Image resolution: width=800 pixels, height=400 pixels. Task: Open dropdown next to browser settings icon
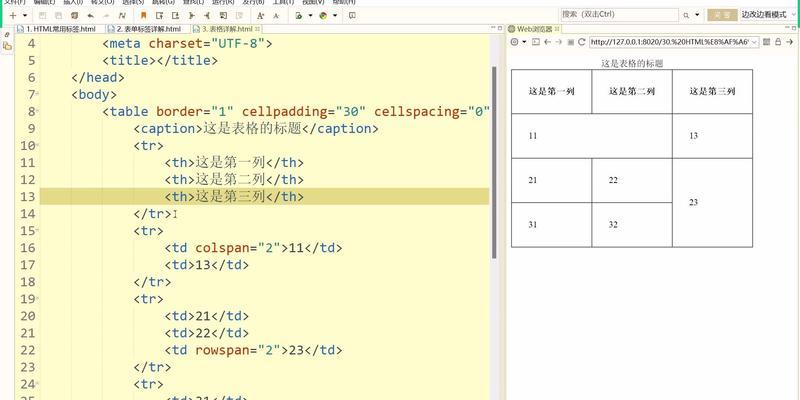[x=524, y=42]
